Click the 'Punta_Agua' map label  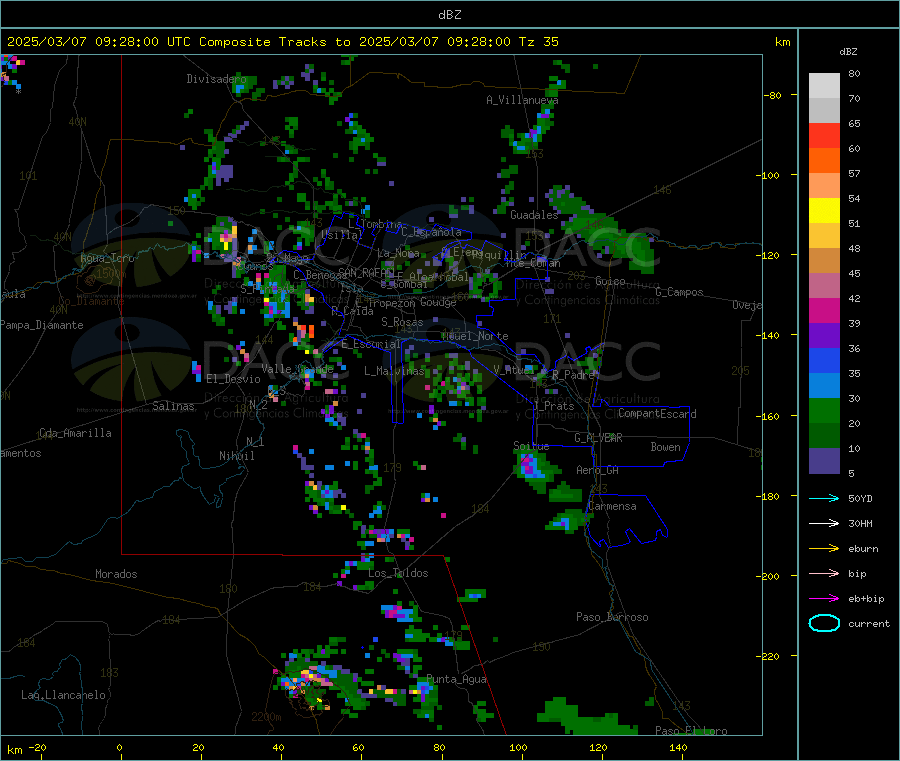456,679
